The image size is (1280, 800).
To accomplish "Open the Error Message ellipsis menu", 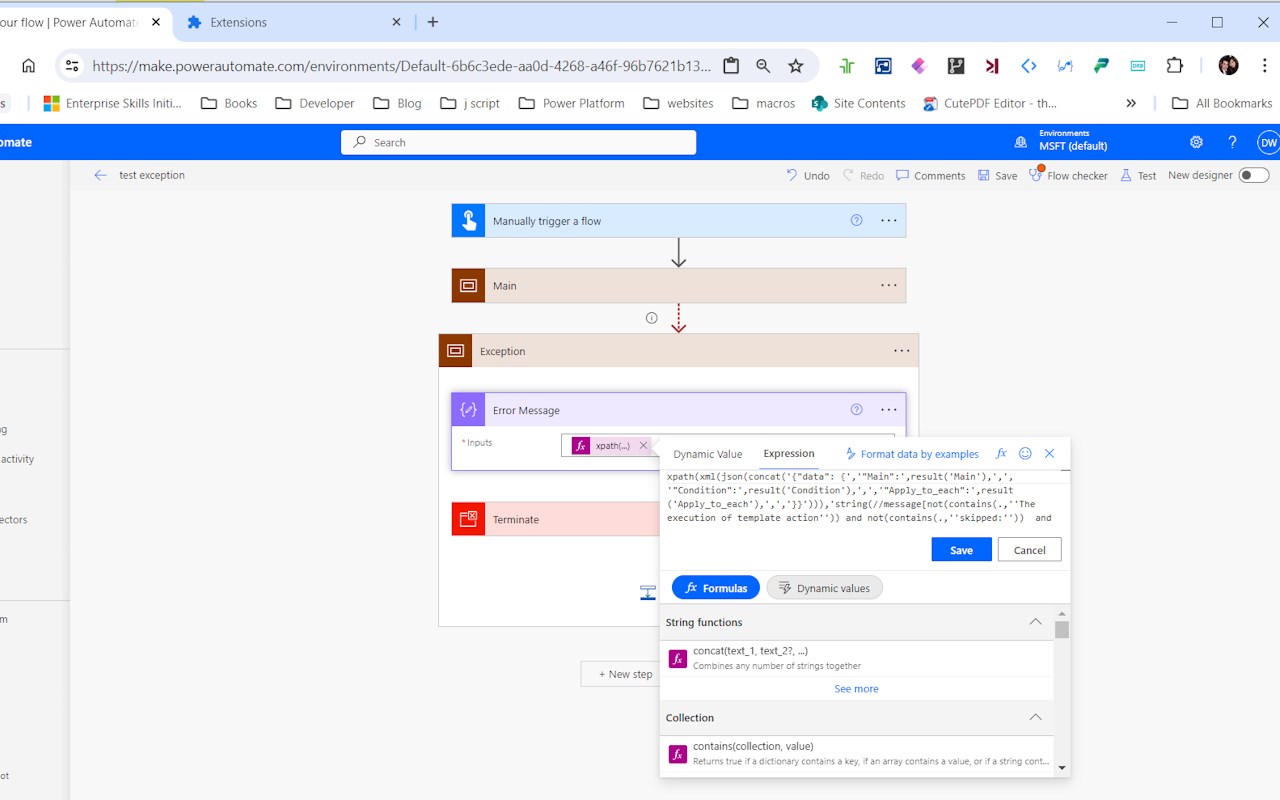I will 889,410.
